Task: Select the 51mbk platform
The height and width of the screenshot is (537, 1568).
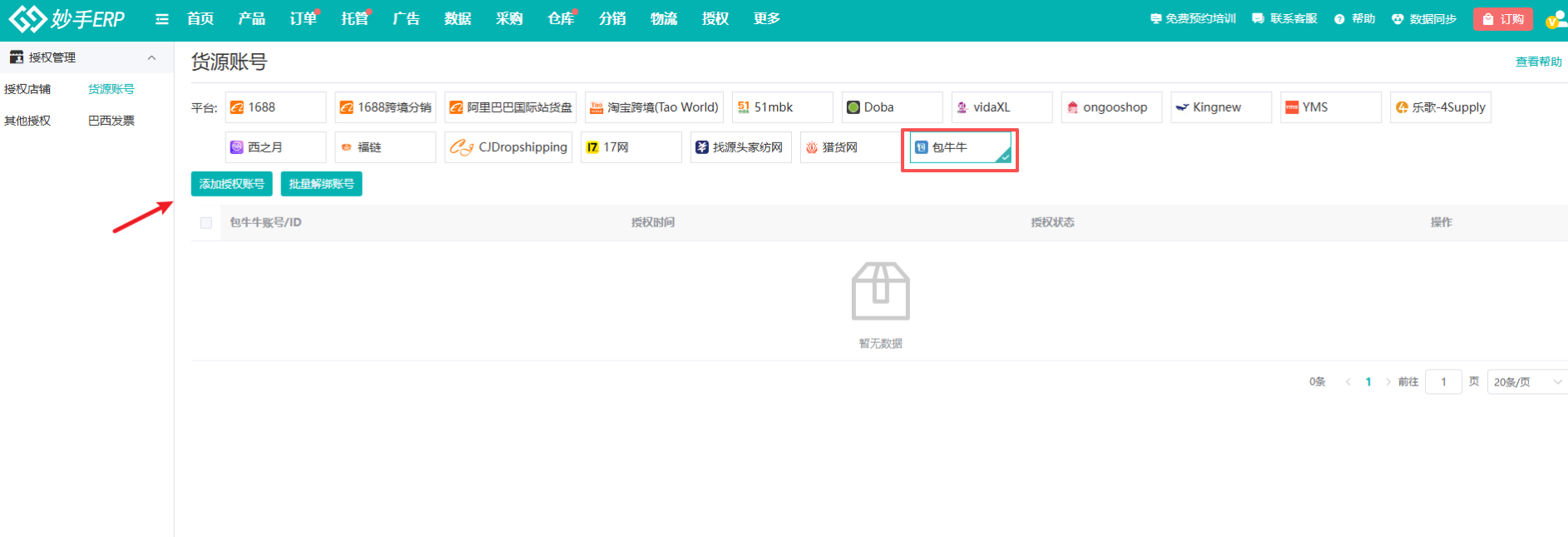Action: [x=782, y=107]
